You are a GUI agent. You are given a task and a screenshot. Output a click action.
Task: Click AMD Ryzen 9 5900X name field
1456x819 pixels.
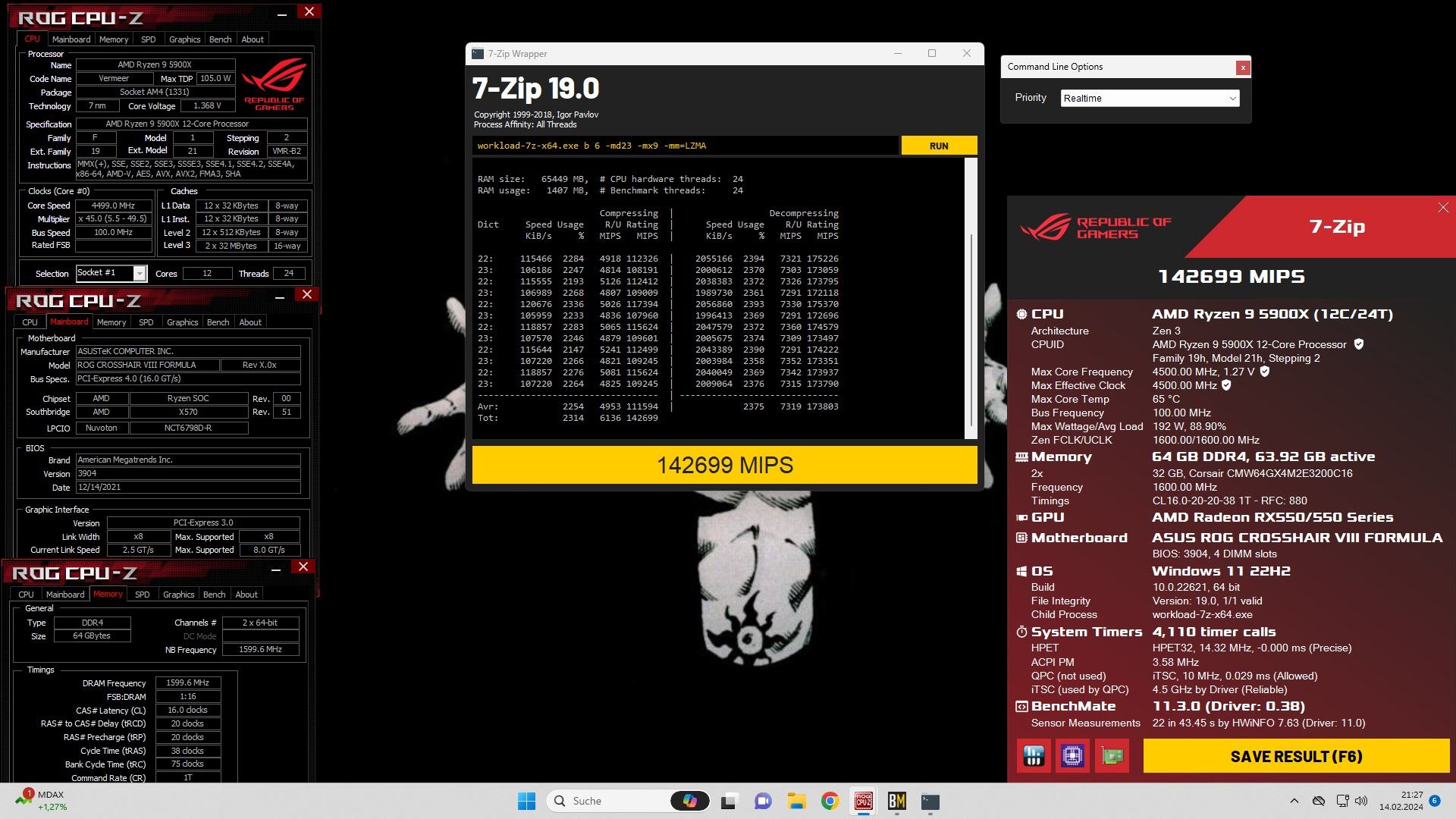[x=155, y=65]
